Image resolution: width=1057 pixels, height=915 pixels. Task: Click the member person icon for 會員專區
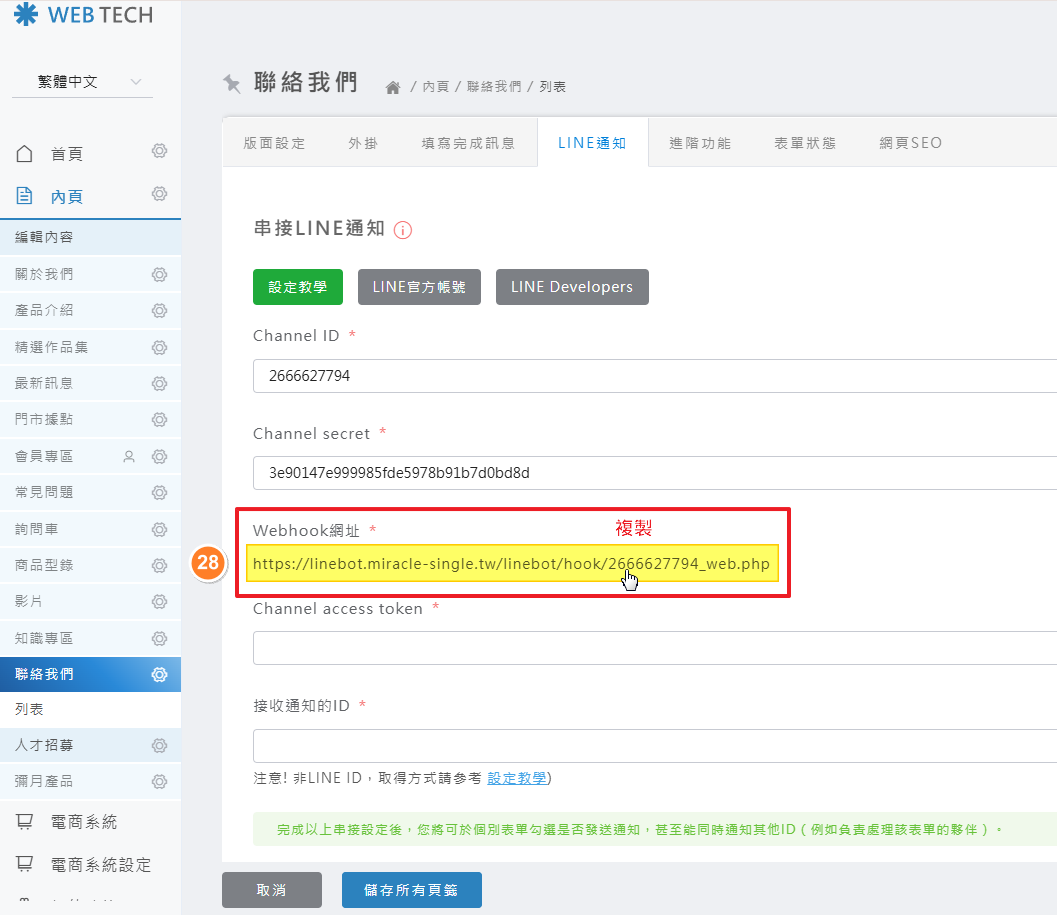128,456
